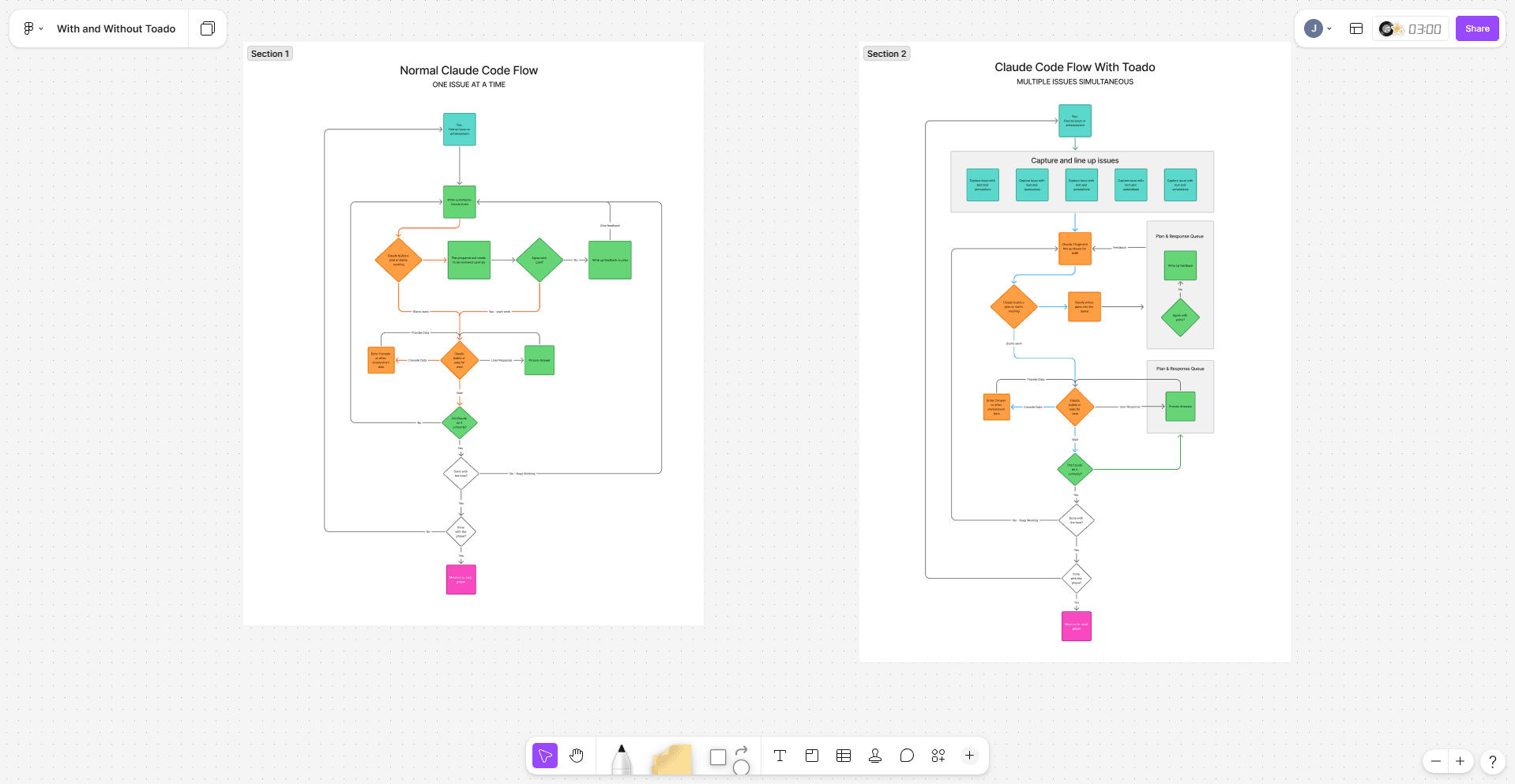The height and width of the screenshot is (784, 1515).
Task: Select the curved connector arrow tool
Action: tap(741, 750)
